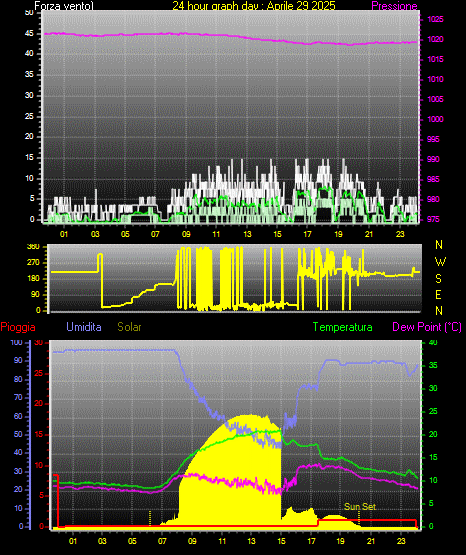The height and width of the screenshot is (555, 466).
Task: Click the Dew Point (°C) legend label
Action: [427, 327]
